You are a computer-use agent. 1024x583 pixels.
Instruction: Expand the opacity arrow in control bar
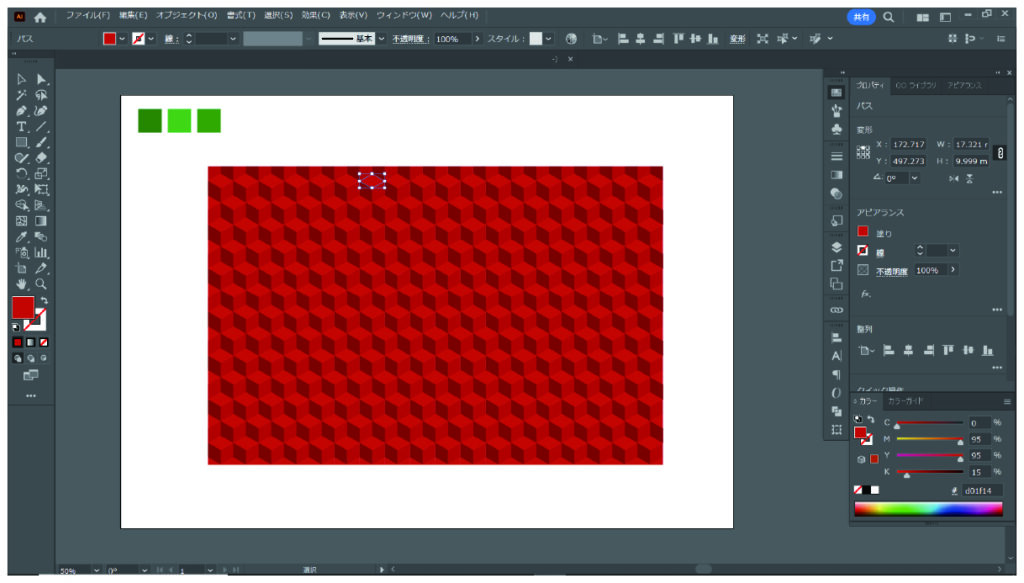click(x=477, y=39)
